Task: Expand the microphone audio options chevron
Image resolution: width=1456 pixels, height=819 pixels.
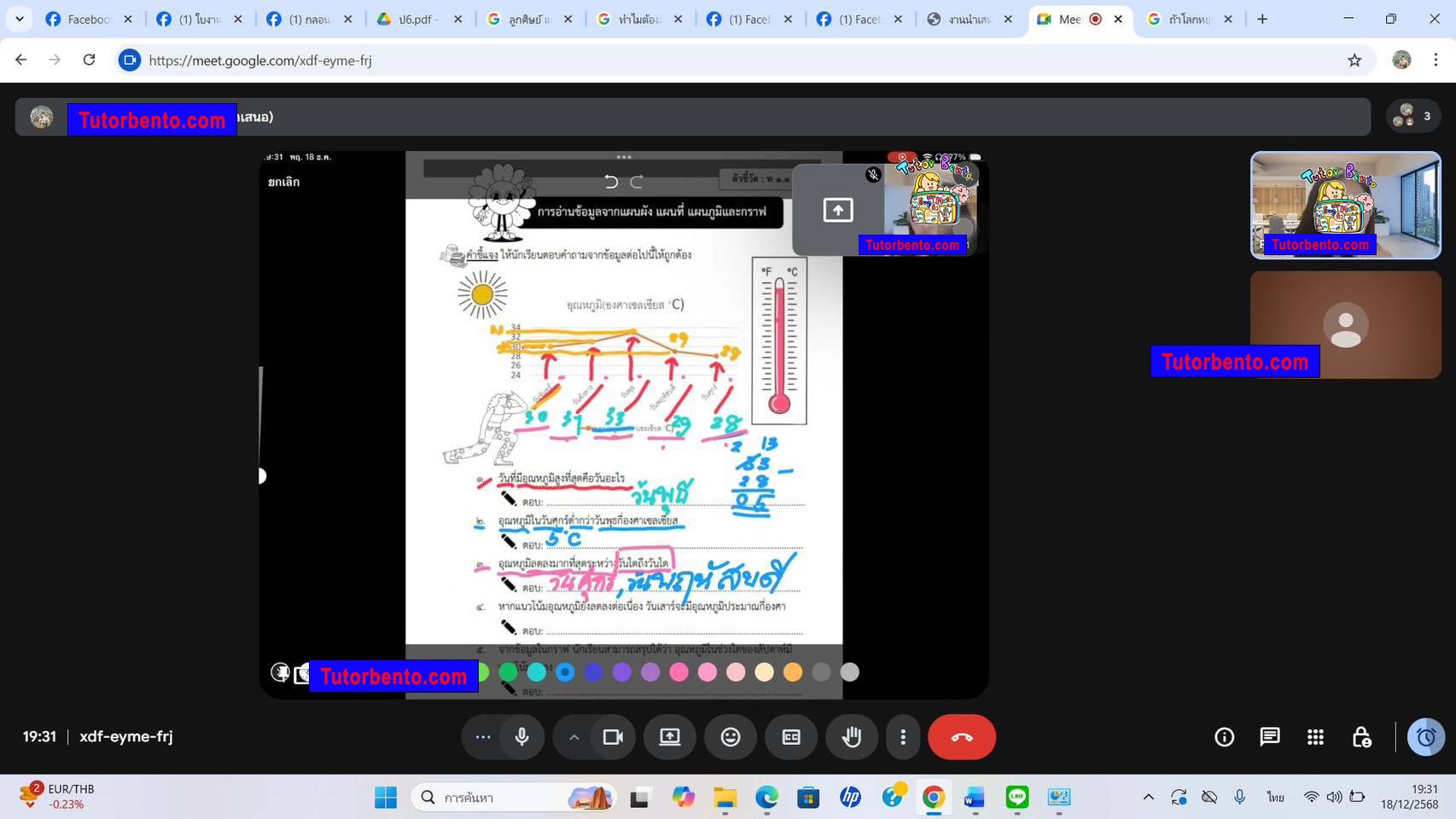Action: pos(574,737)
